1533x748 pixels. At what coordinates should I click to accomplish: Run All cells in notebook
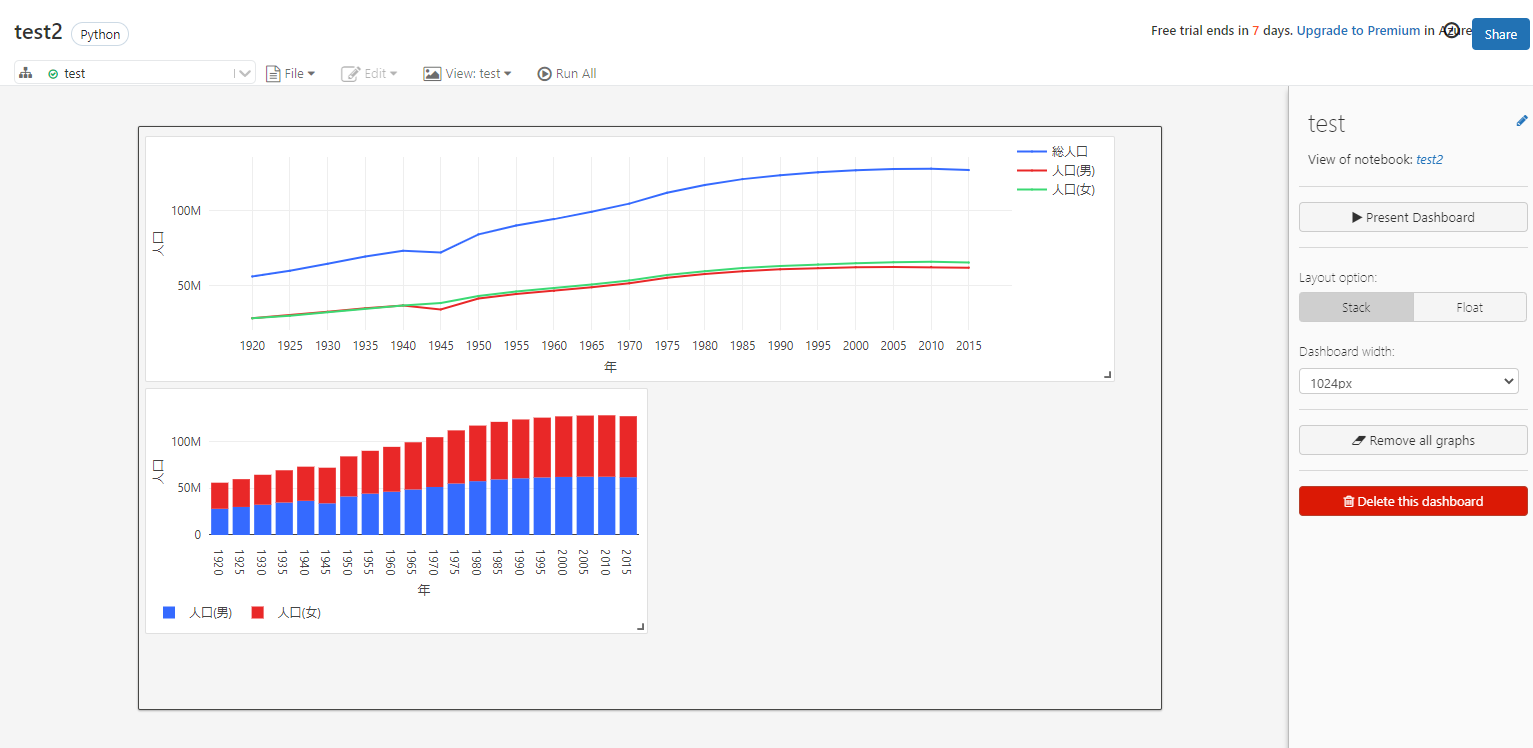(x=567, y=73)
